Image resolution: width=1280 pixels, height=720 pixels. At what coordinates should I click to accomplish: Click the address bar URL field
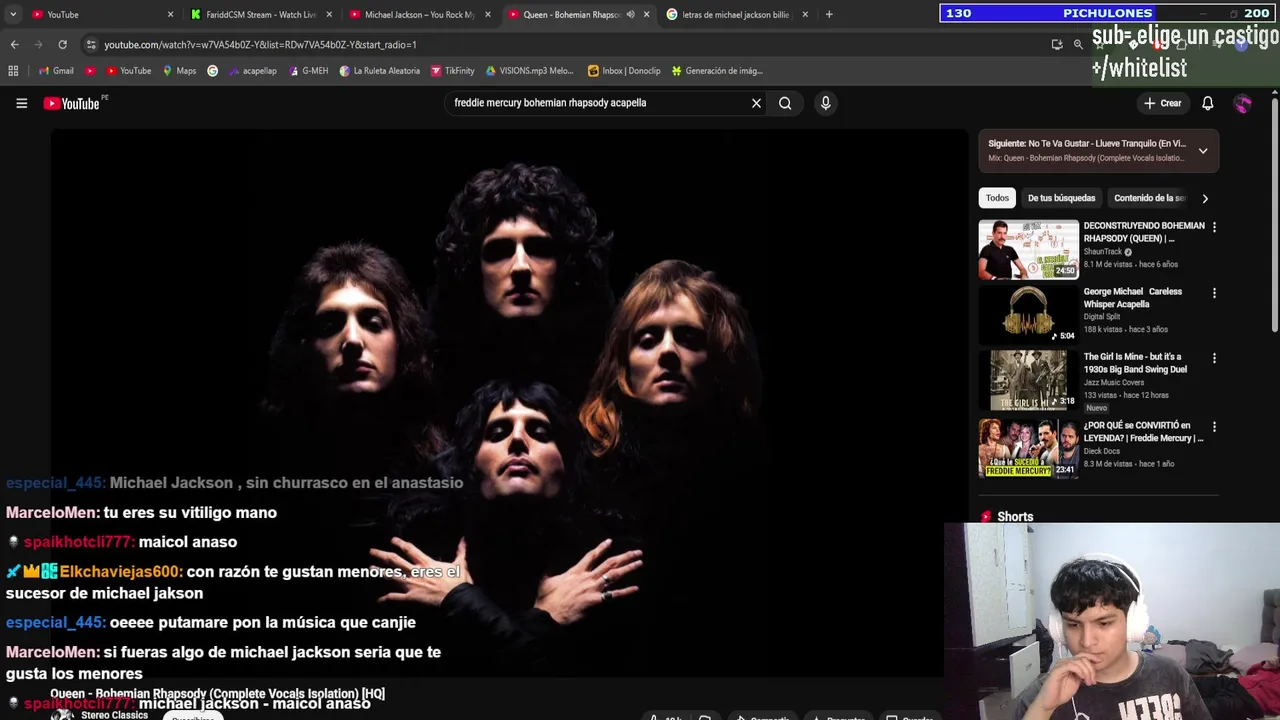[x=560, y=44]
